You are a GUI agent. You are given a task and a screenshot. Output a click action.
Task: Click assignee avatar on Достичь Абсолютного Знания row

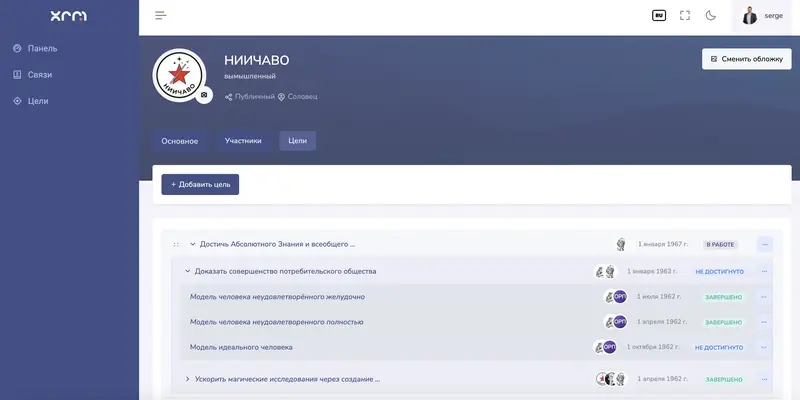click(620, 244)
